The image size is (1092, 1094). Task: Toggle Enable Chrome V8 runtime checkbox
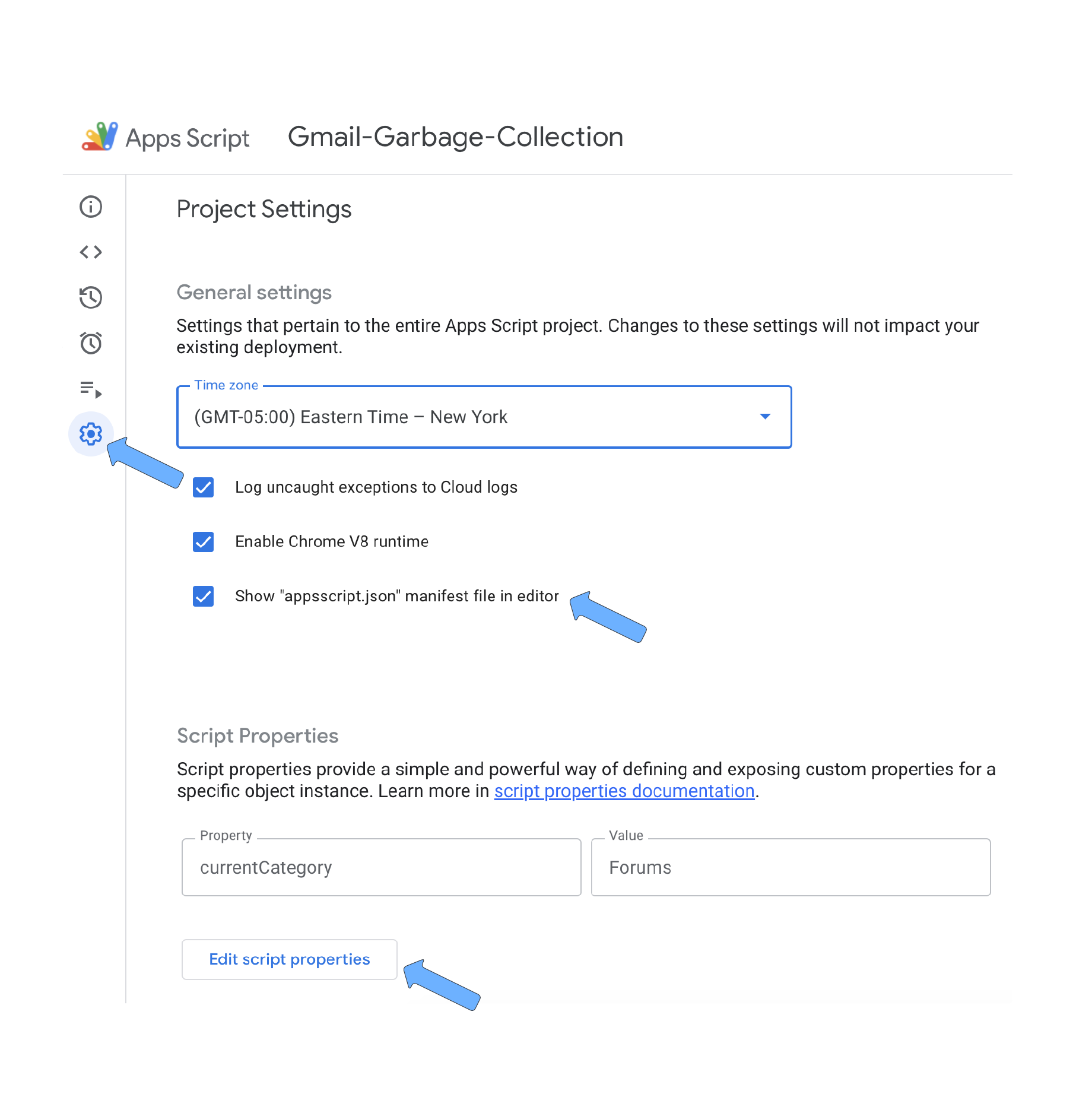(204, 541)
